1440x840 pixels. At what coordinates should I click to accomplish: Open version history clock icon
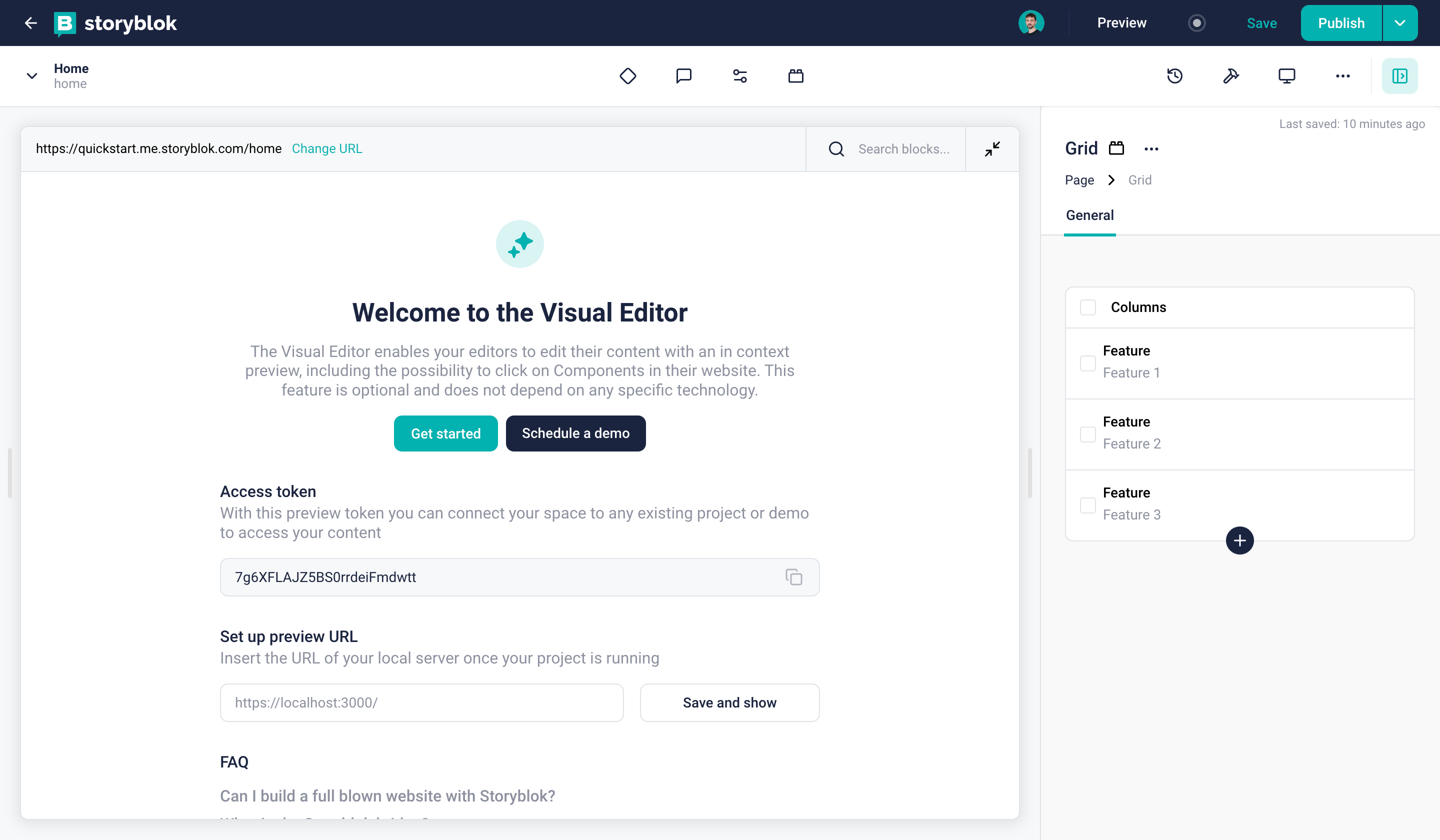[1174, 76]
